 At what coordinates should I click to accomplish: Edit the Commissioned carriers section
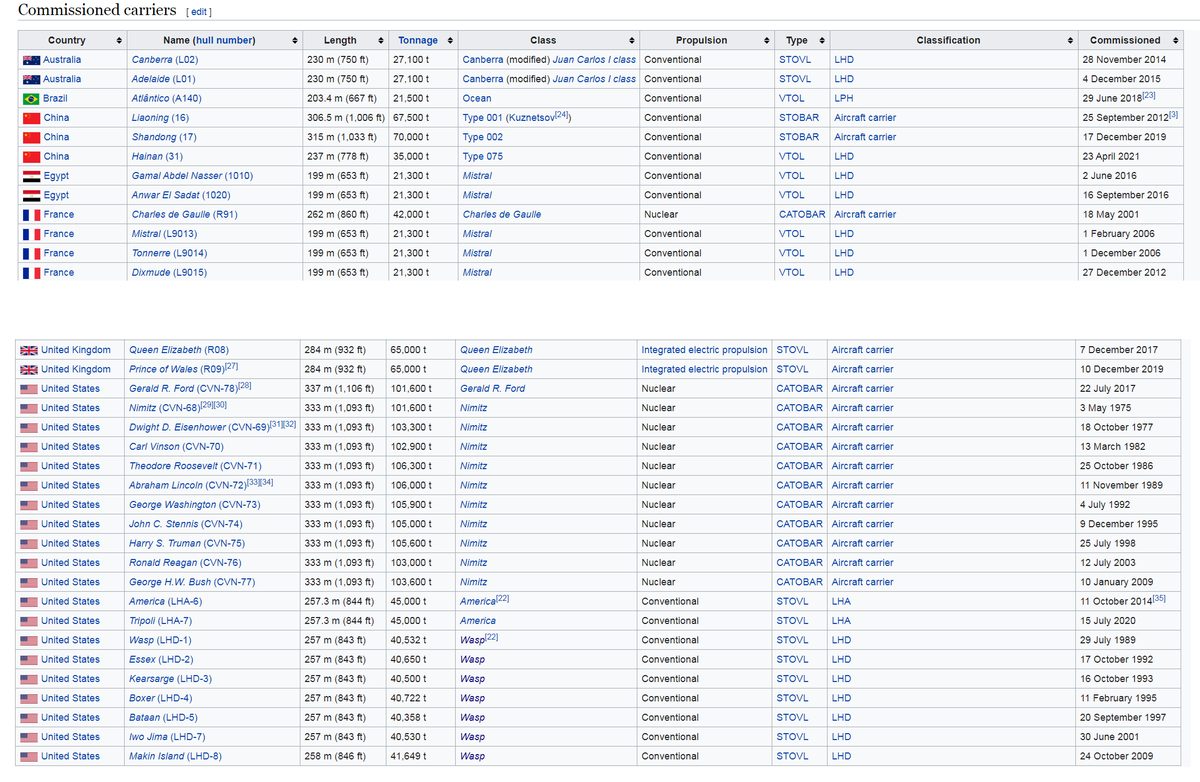click(199, 13)
